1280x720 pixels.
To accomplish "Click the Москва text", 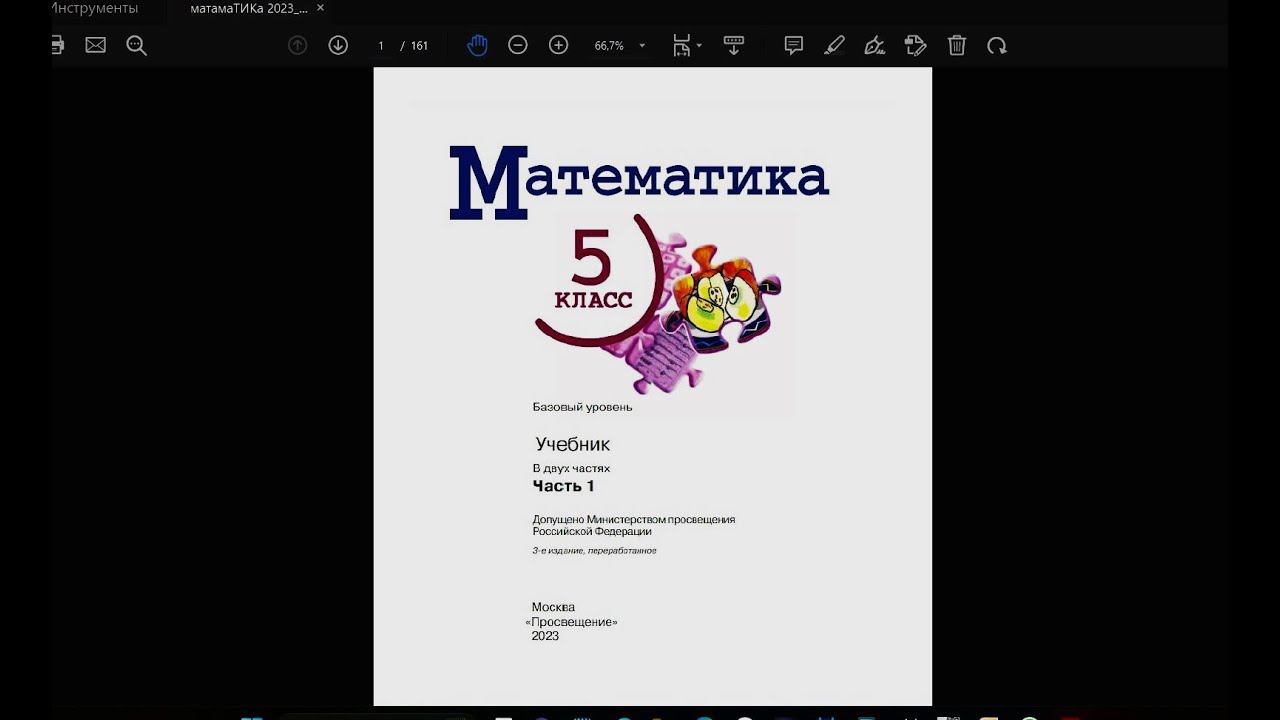I will click(553, 607).
